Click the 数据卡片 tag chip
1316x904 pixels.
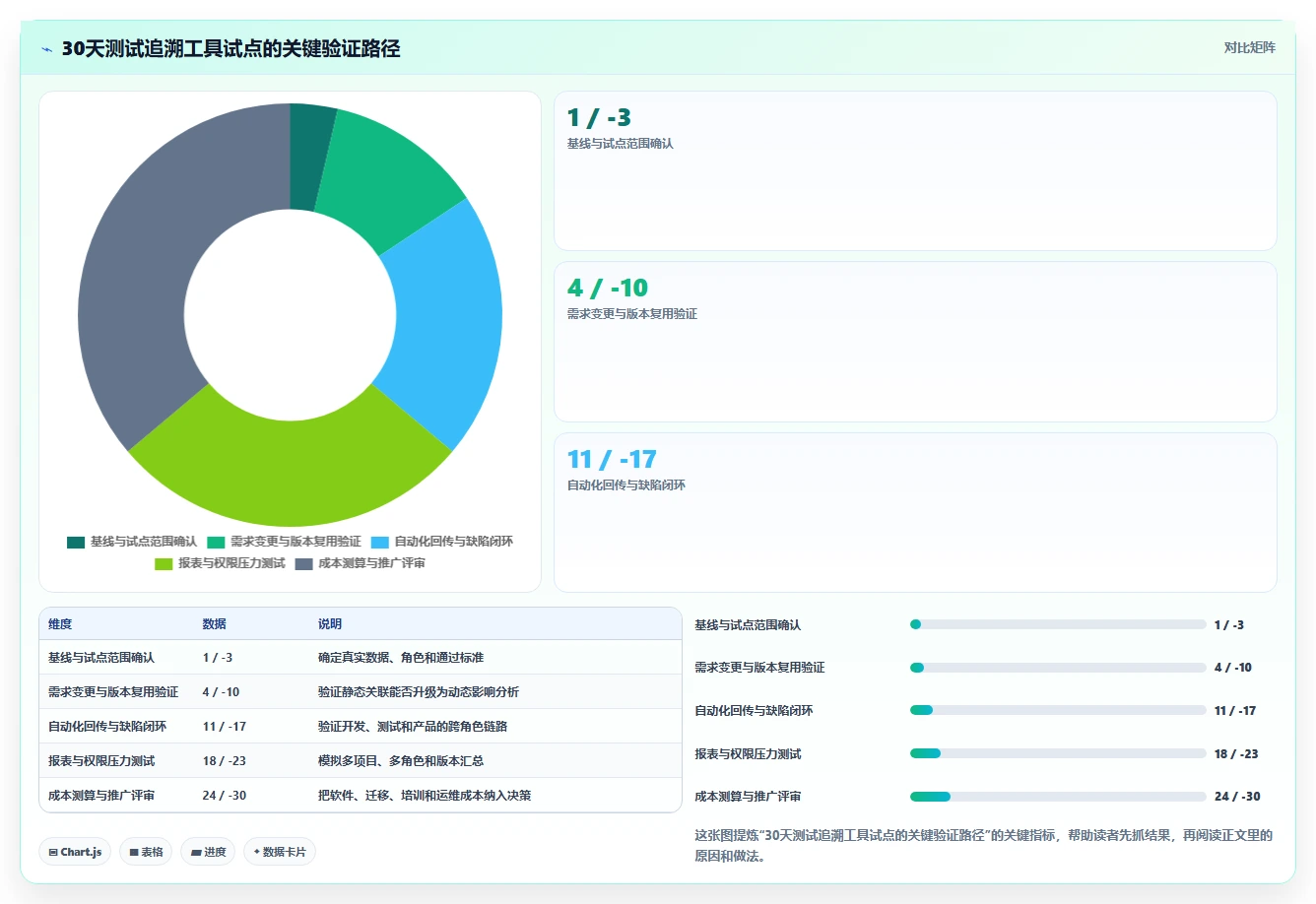coord(280,852)
